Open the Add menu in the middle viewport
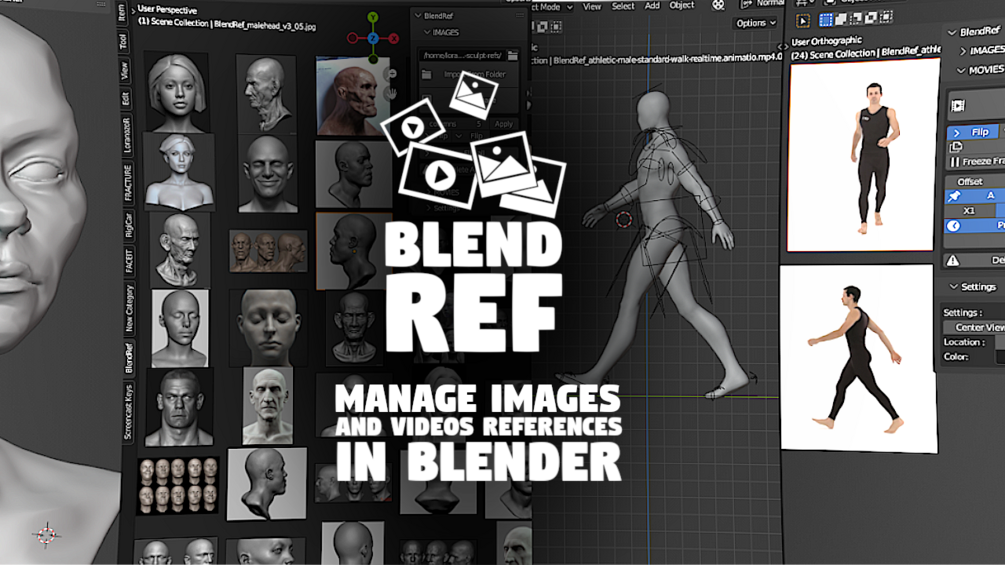Image resolution: width=1005 pixels, height=565 pixels. [652, 5]
